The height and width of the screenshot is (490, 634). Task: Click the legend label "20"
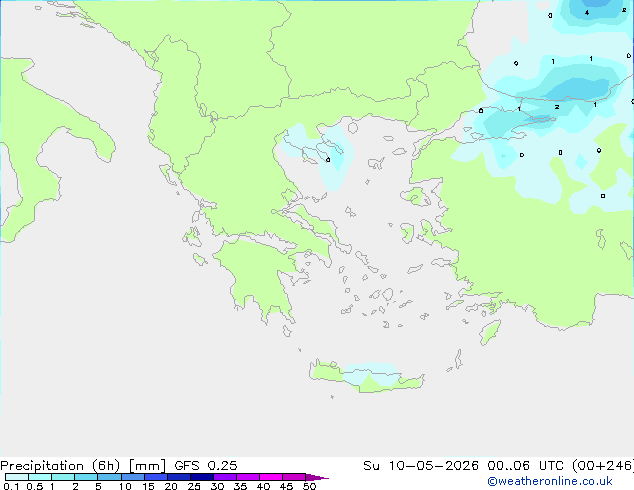pos(171,486)
